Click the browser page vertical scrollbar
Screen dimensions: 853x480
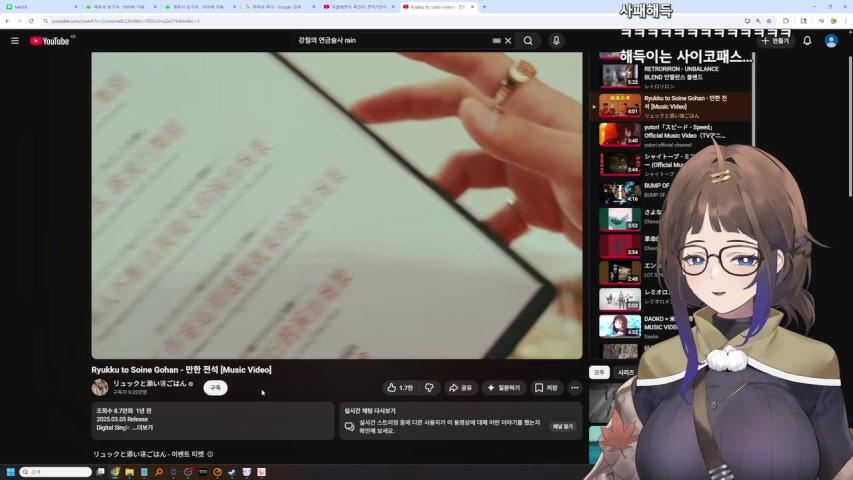tap(850, 125)
